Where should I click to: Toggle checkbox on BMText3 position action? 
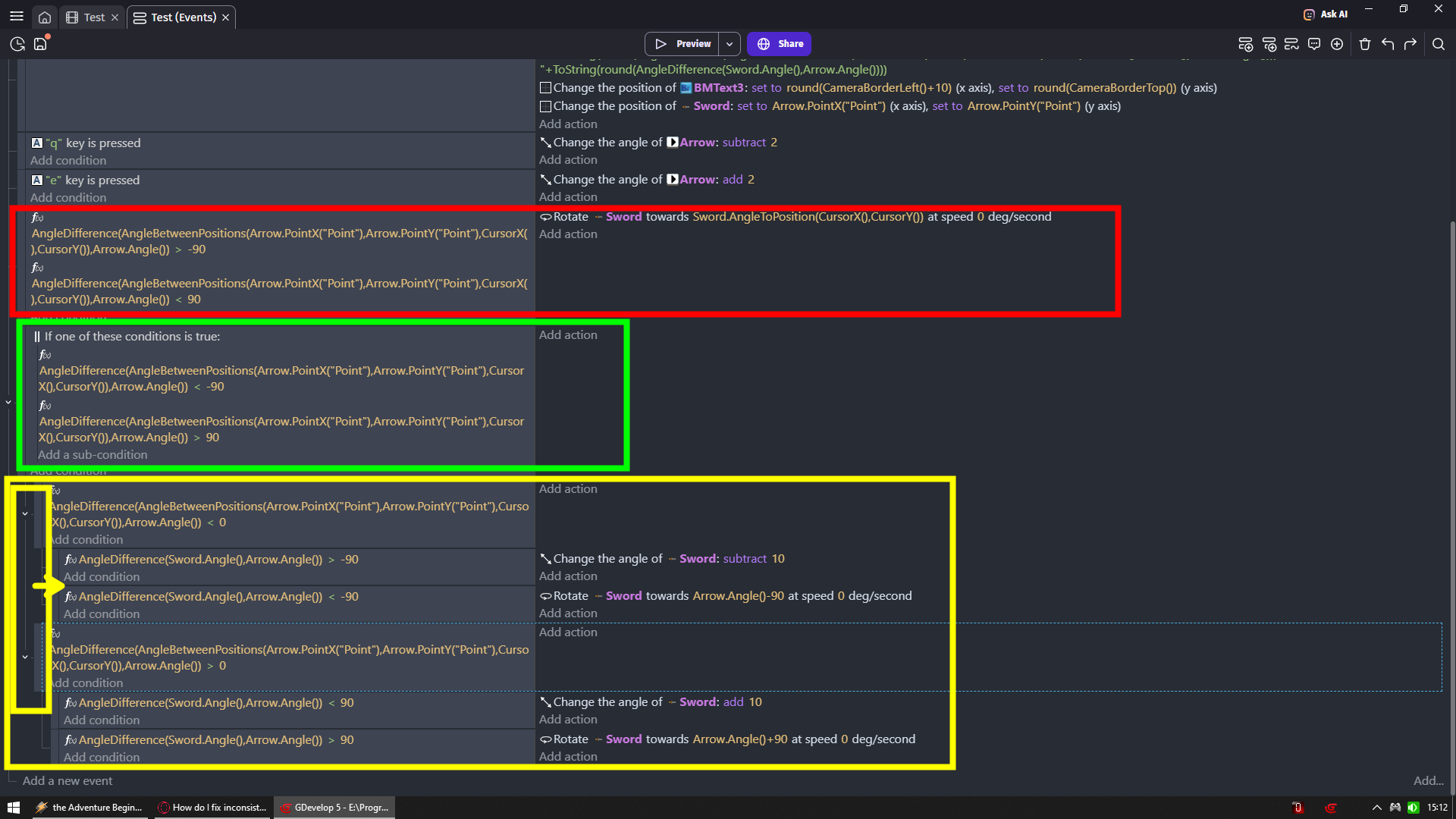(x=545, y=88)
